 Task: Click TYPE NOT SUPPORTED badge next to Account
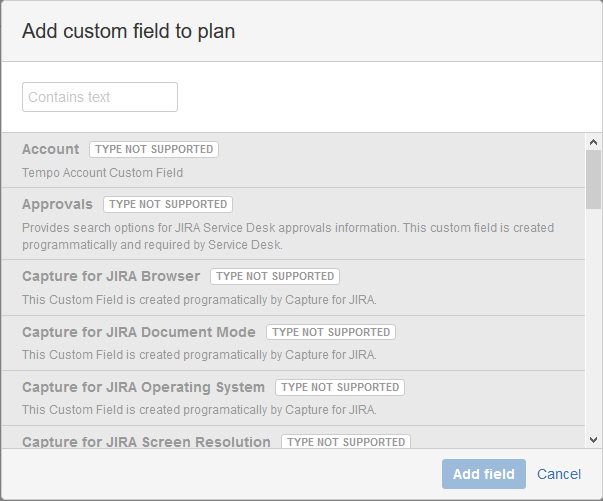click(154, 149)
